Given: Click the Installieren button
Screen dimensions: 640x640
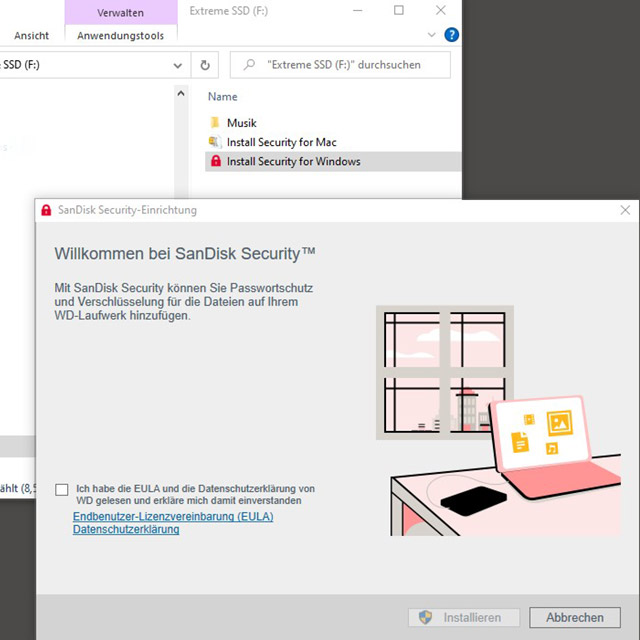Looking at the screenshot, I should (464, 618).
